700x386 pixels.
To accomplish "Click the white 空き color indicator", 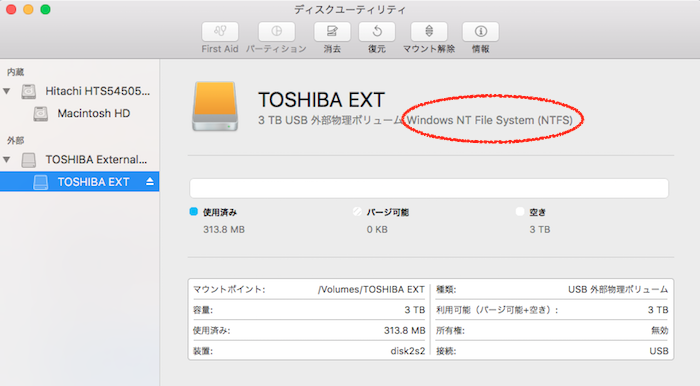I will pos(520,212).
